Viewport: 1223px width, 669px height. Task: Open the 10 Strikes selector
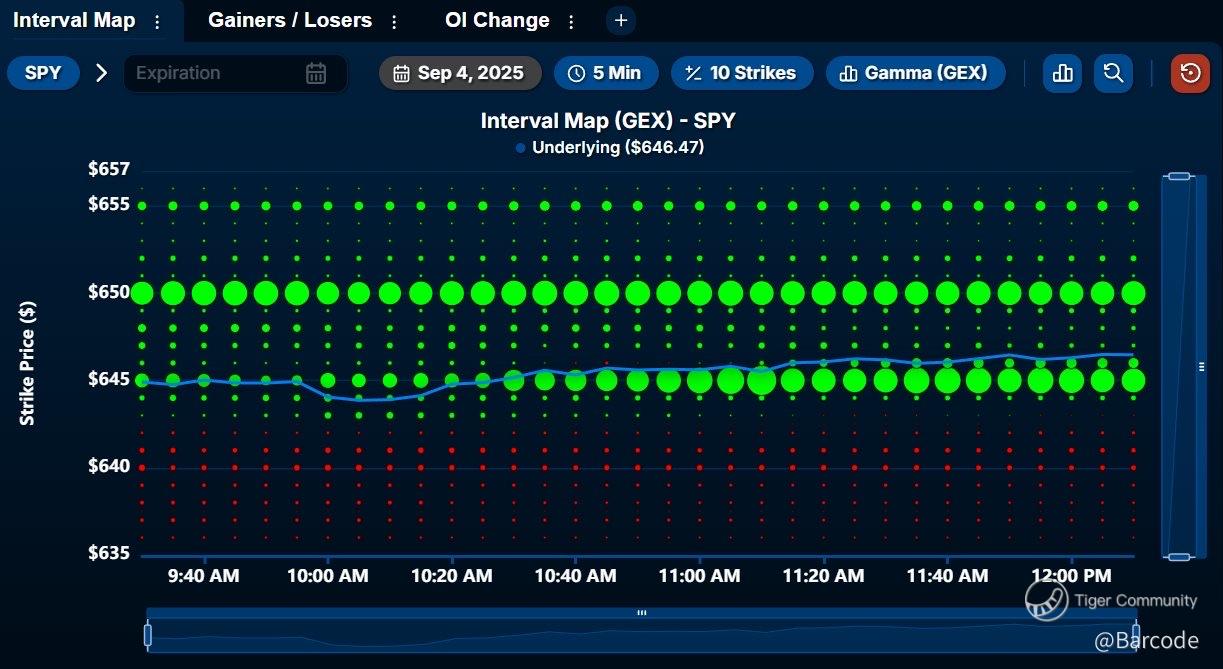coord(741,73)
